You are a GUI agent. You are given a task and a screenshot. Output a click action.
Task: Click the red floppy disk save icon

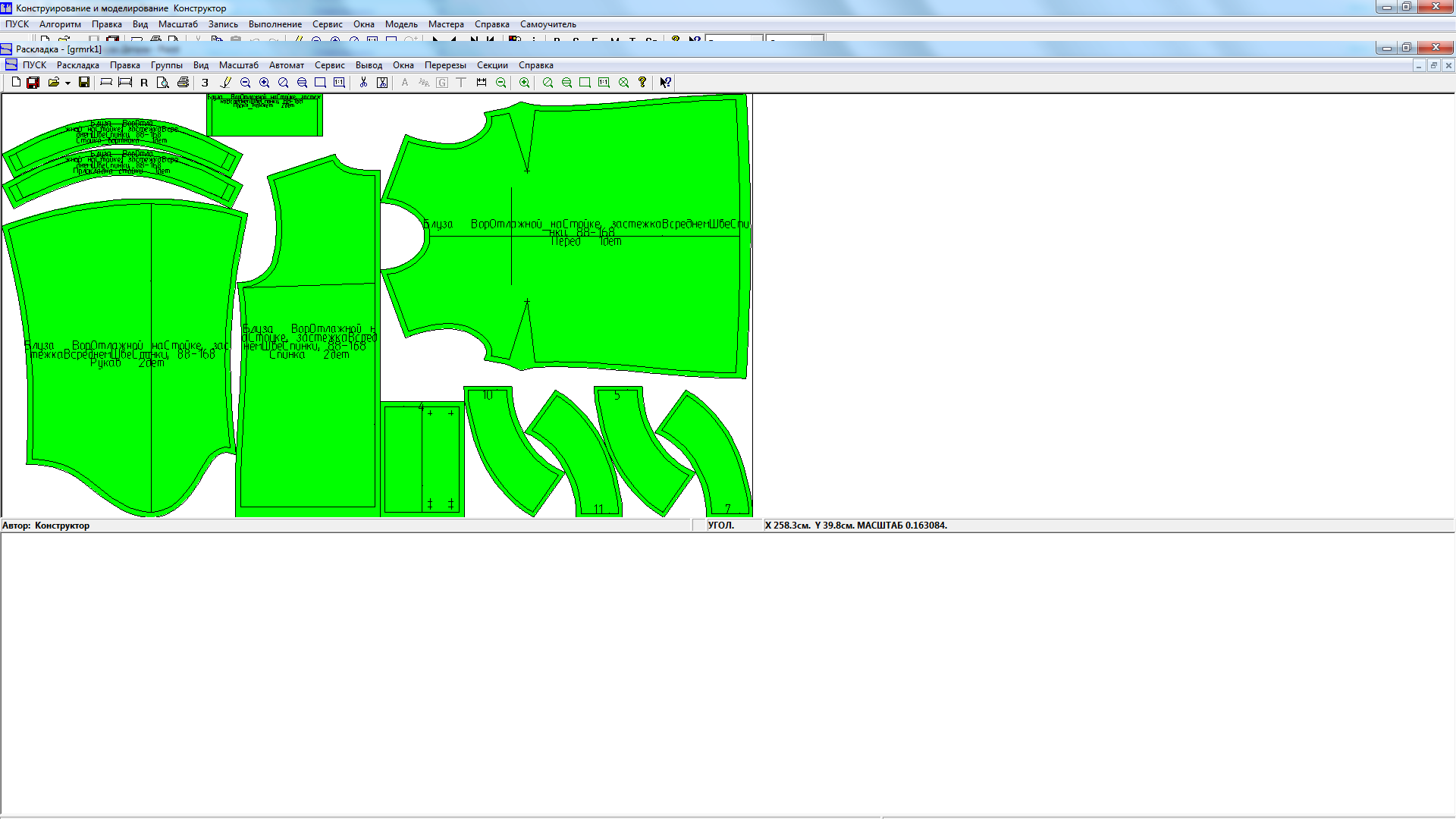(x=33, y=83)
